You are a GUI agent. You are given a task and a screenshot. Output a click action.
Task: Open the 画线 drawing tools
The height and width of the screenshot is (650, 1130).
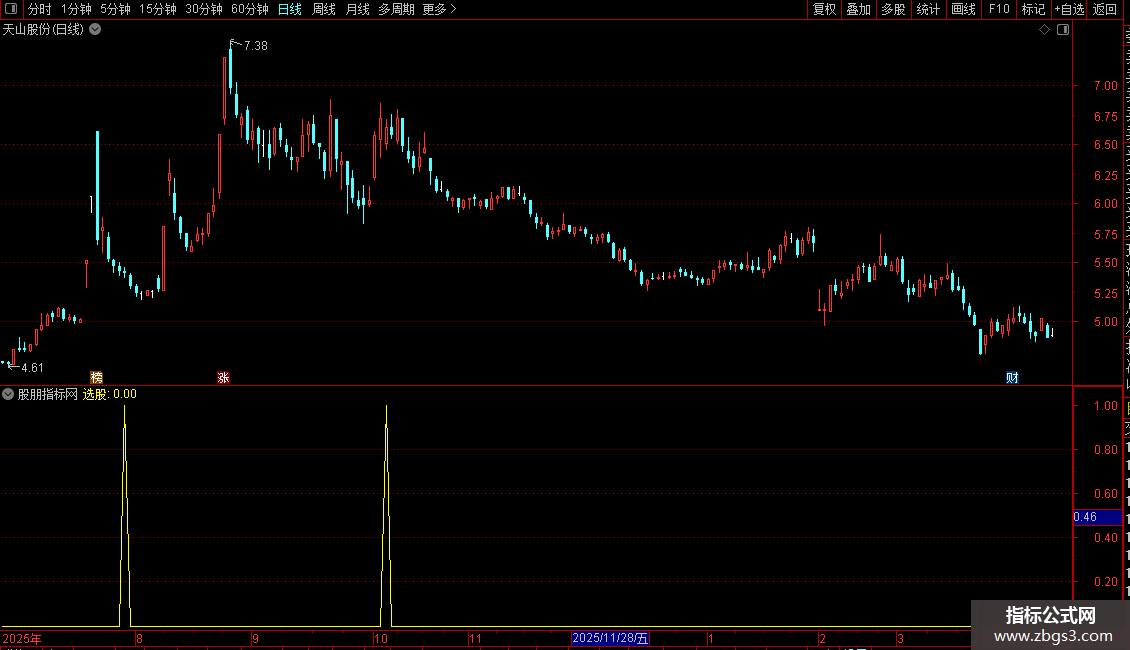tap(963, 9)
